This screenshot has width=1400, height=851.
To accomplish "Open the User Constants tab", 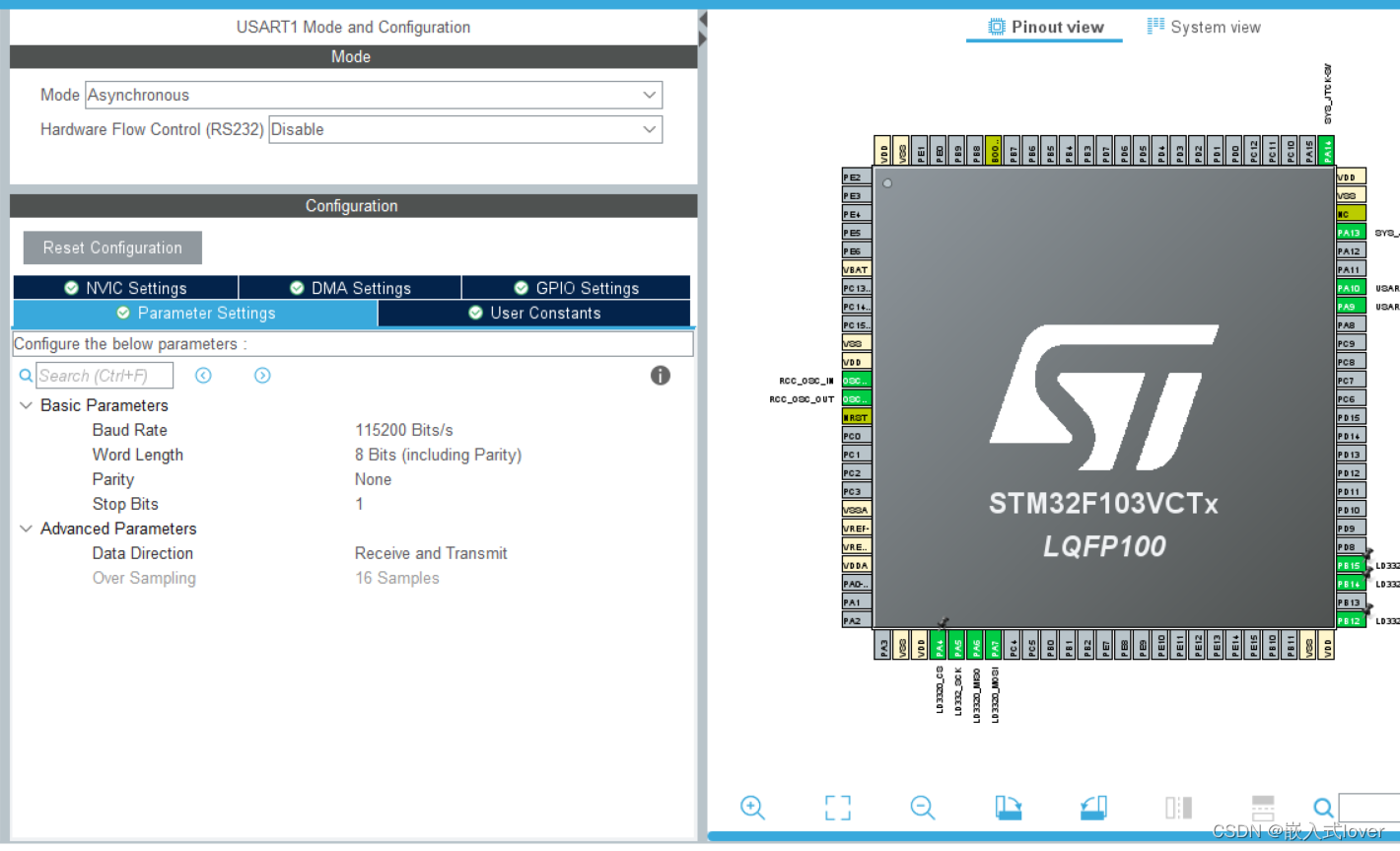I will click(534, 313).
